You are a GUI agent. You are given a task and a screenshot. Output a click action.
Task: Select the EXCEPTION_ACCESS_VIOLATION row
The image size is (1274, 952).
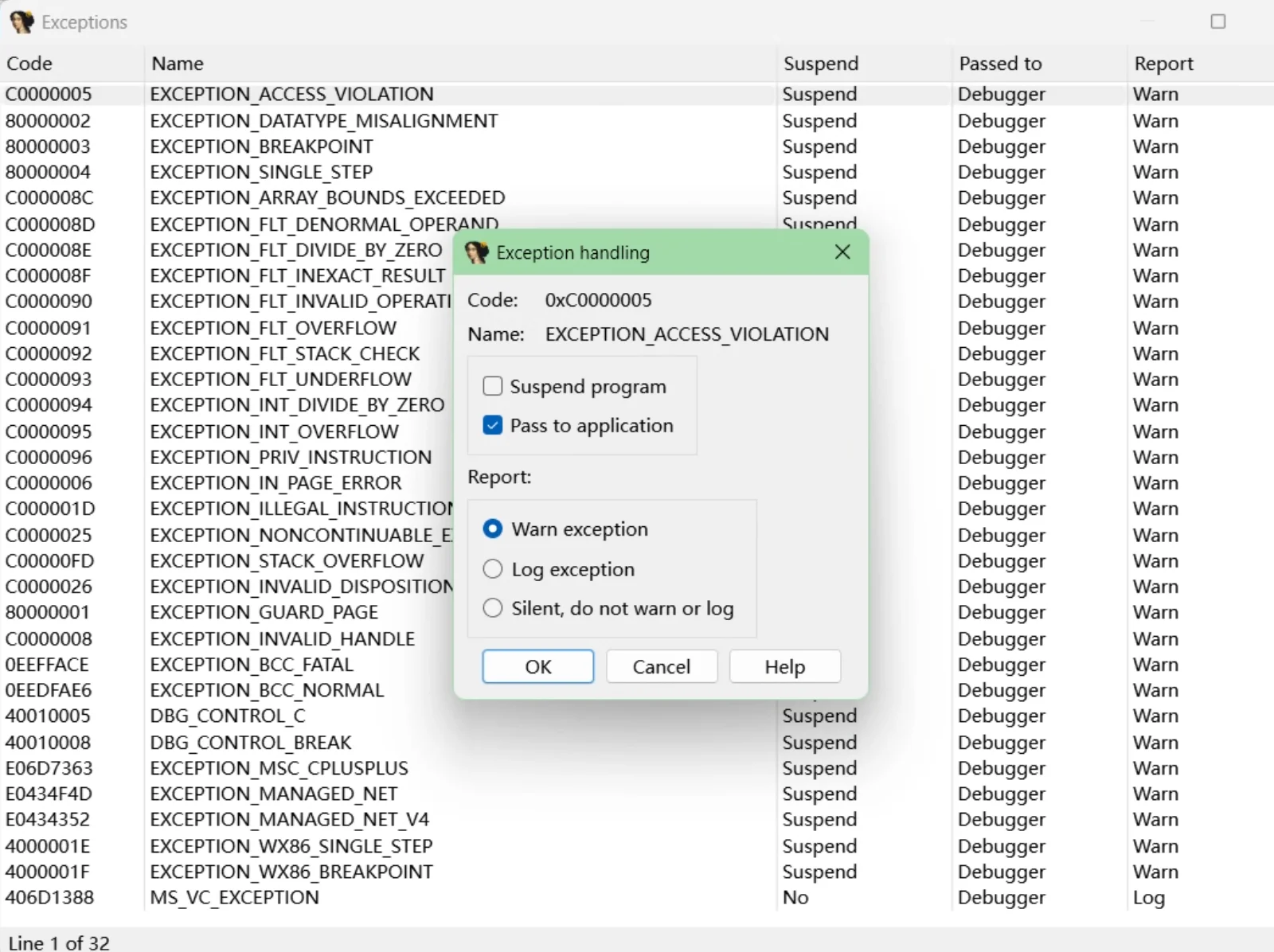(x=637, y=94)
